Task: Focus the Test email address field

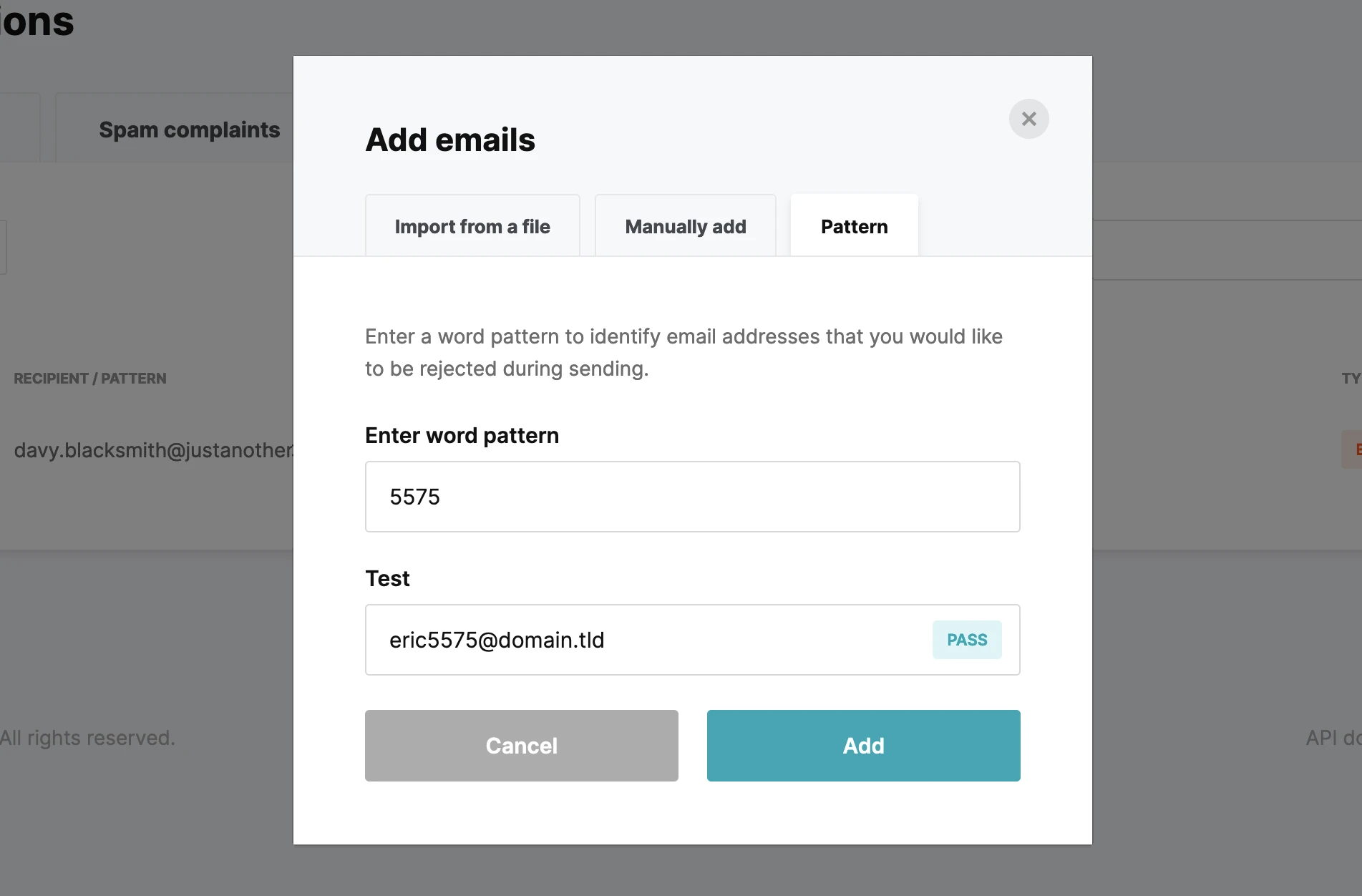Action: pos(644,640)
